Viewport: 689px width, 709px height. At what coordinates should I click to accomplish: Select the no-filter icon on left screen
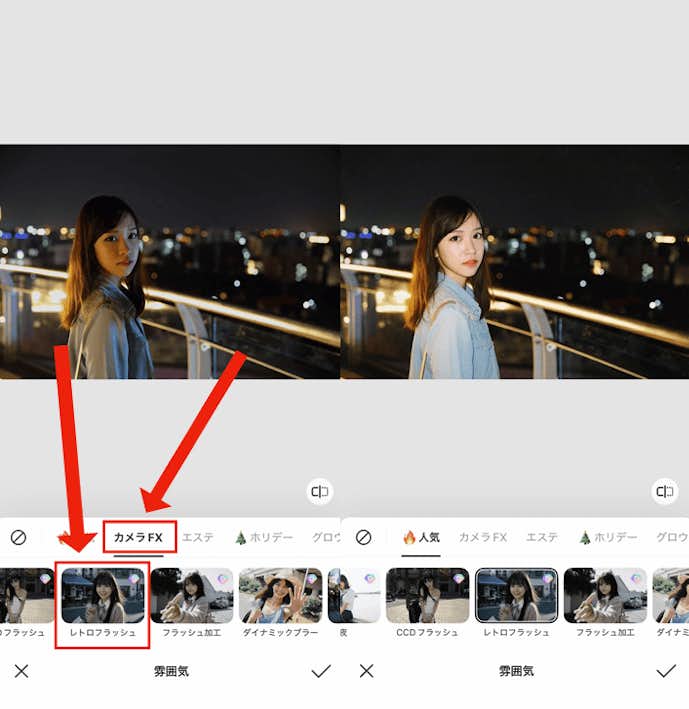coord(19,537)
